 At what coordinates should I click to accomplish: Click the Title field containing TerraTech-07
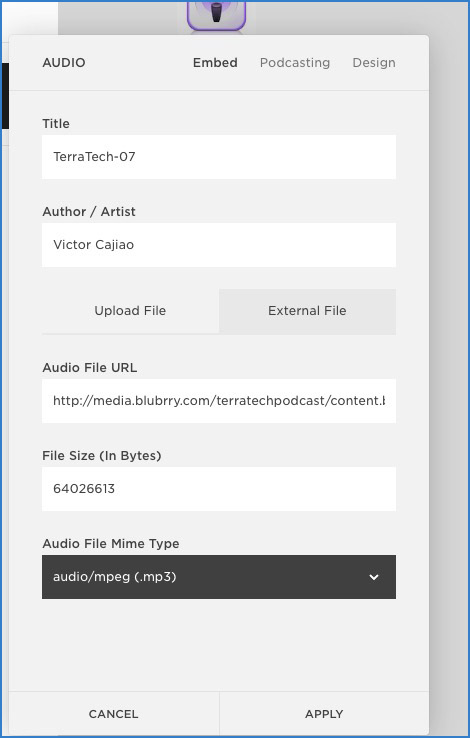(x=219, y=157)
